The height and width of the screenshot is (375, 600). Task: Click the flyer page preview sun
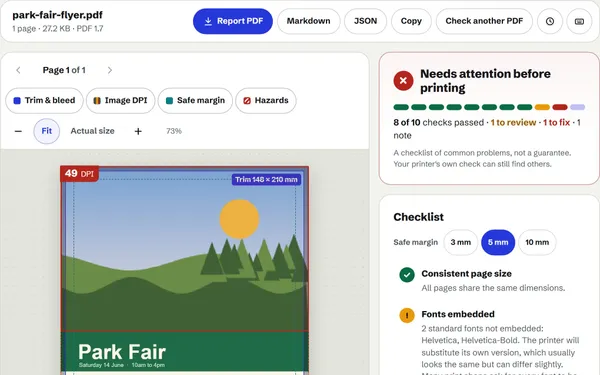(x=240, y=219)
